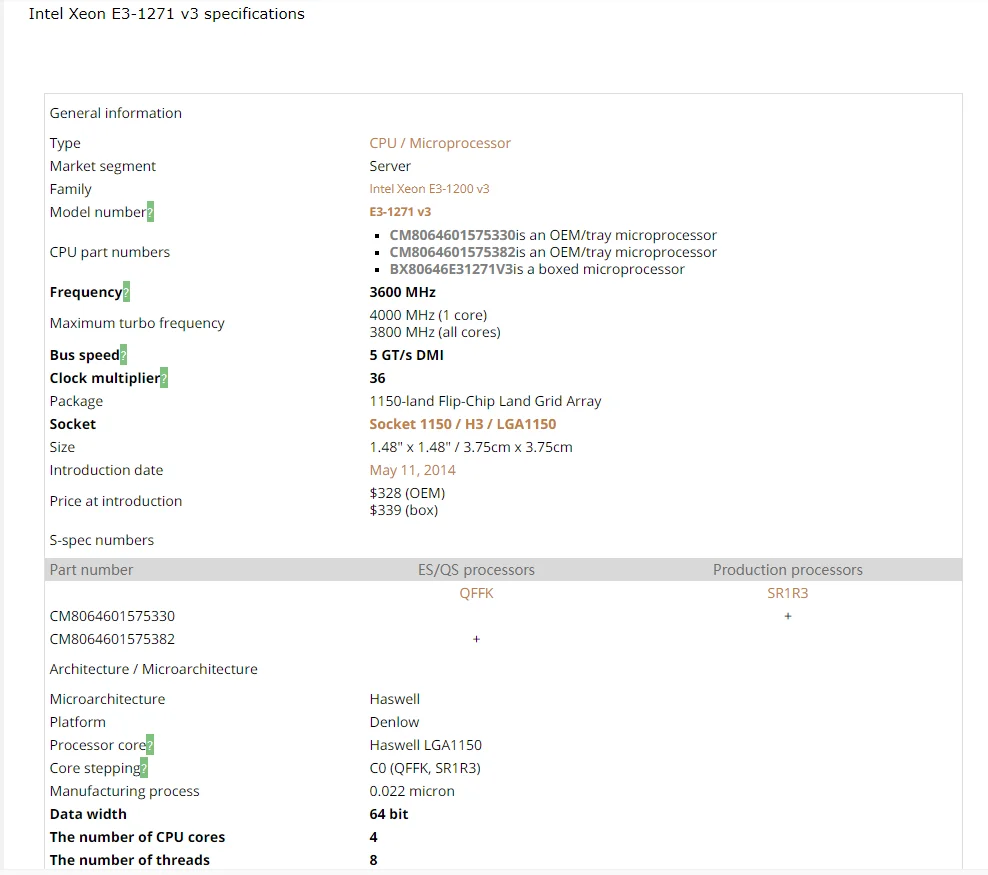The width and height of the screenshot is (988, 875).
Task: Select the 3600 MHz frequency value
Action: pos(403,292)
